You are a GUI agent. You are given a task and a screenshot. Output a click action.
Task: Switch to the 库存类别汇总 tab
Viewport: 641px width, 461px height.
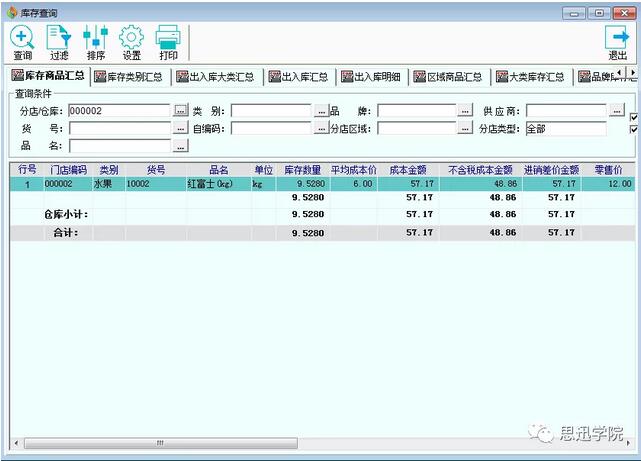[130, 76]
